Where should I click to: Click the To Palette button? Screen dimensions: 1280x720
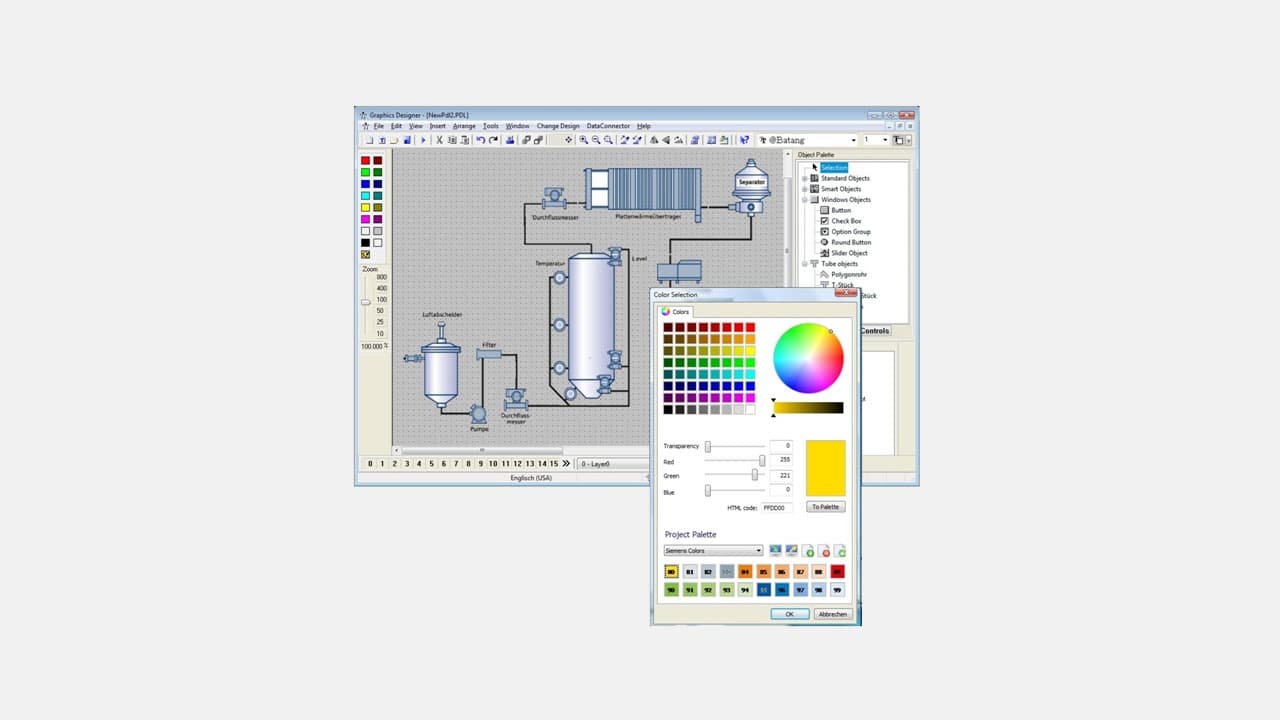click(x=824, y=507)
